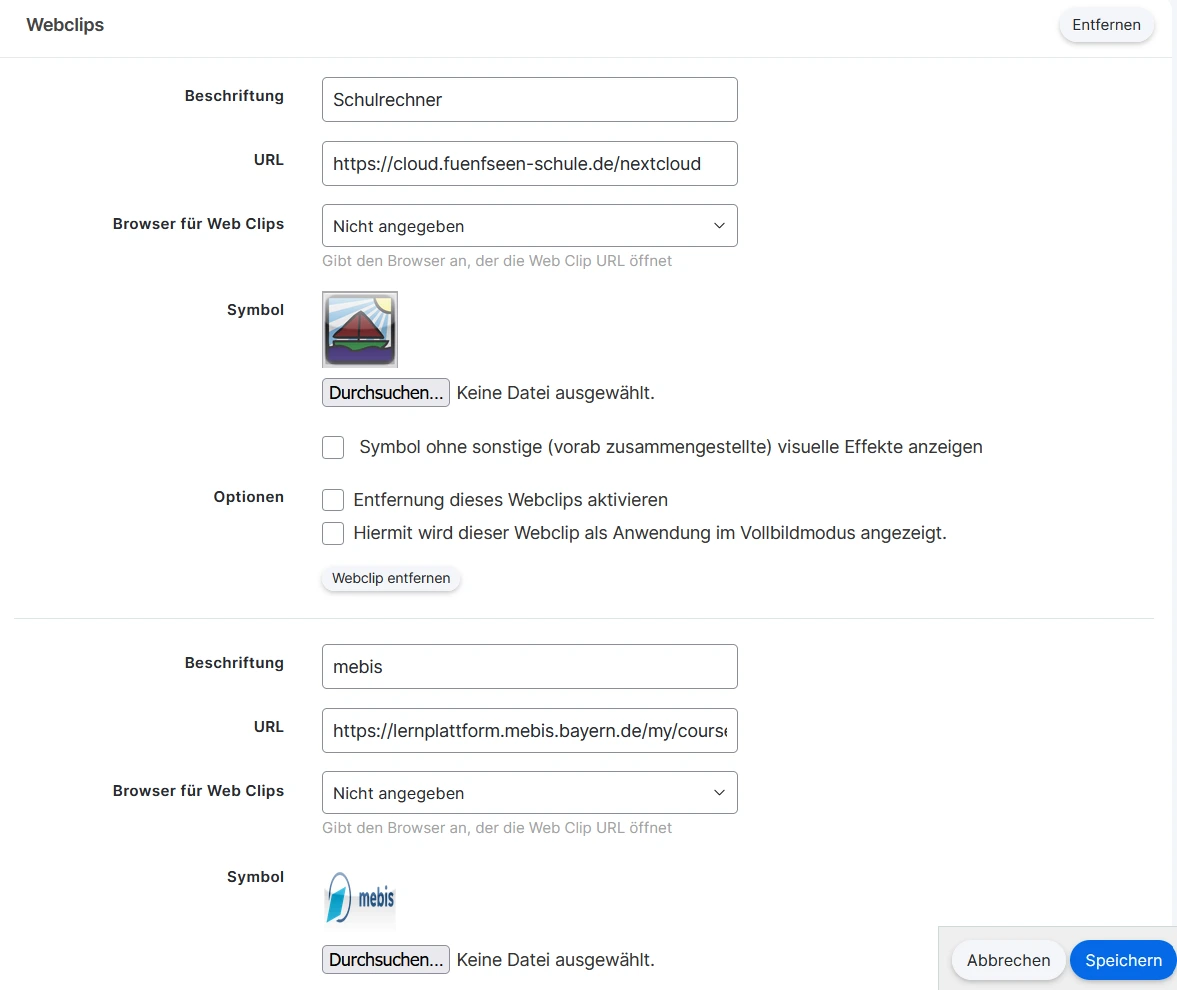Screen dimensions: 1177x990
Task: Save changes with Speichern button
Action: coord(1123,960)
